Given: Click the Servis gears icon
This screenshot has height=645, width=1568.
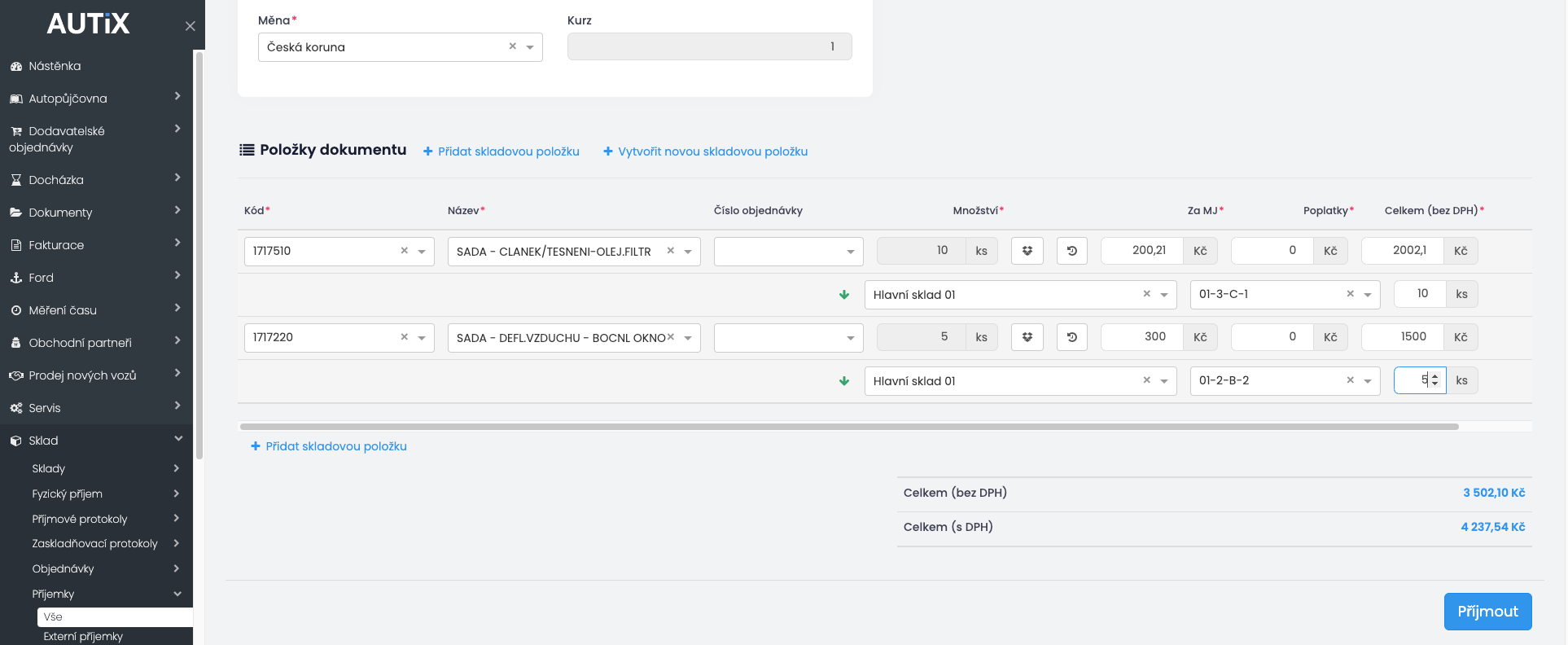Looking at the screenshot, I should click(15, 408).
